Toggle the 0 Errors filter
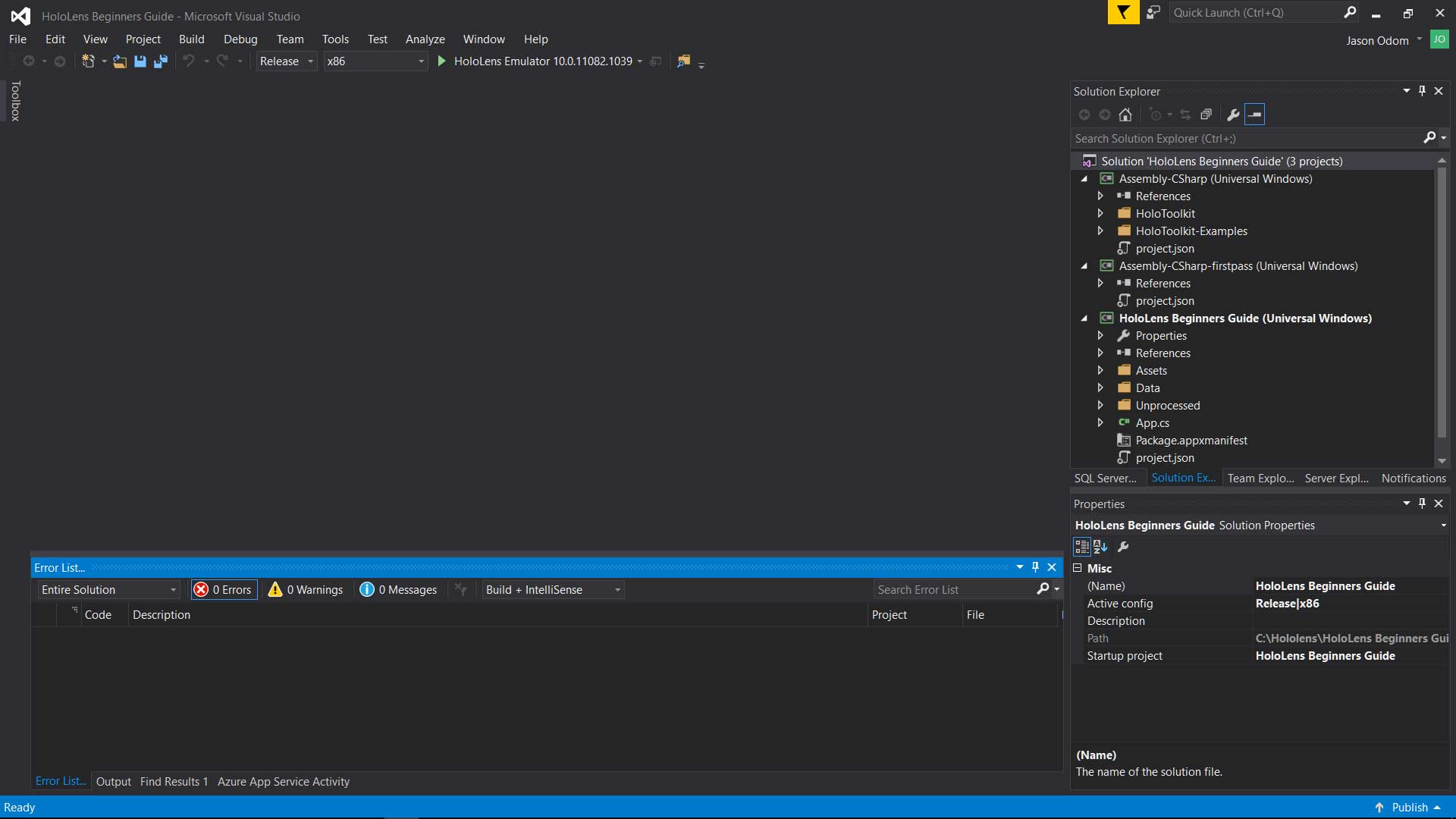 click(224, 590)
